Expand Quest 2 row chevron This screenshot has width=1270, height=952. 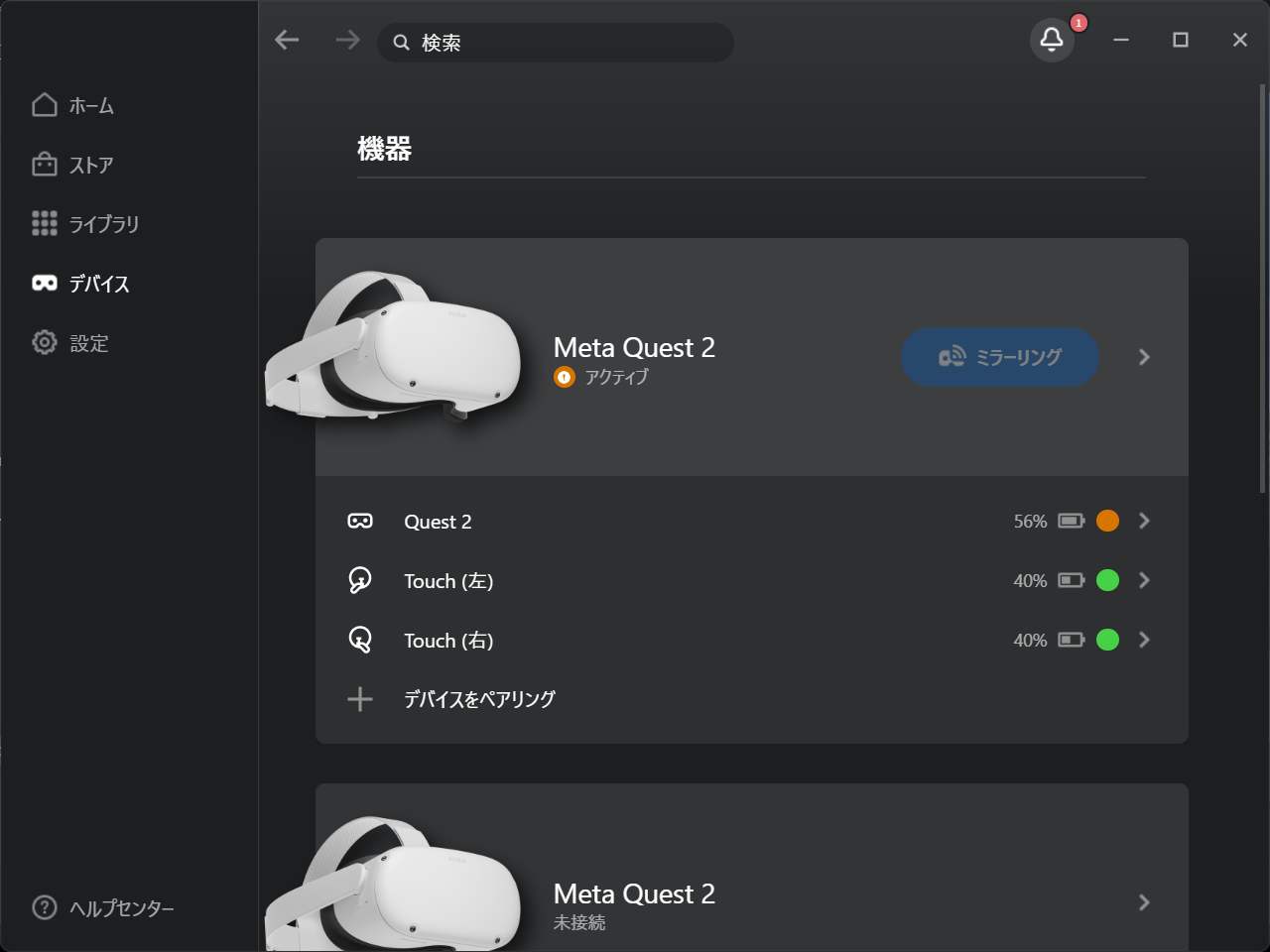[x=1144, y=521]
